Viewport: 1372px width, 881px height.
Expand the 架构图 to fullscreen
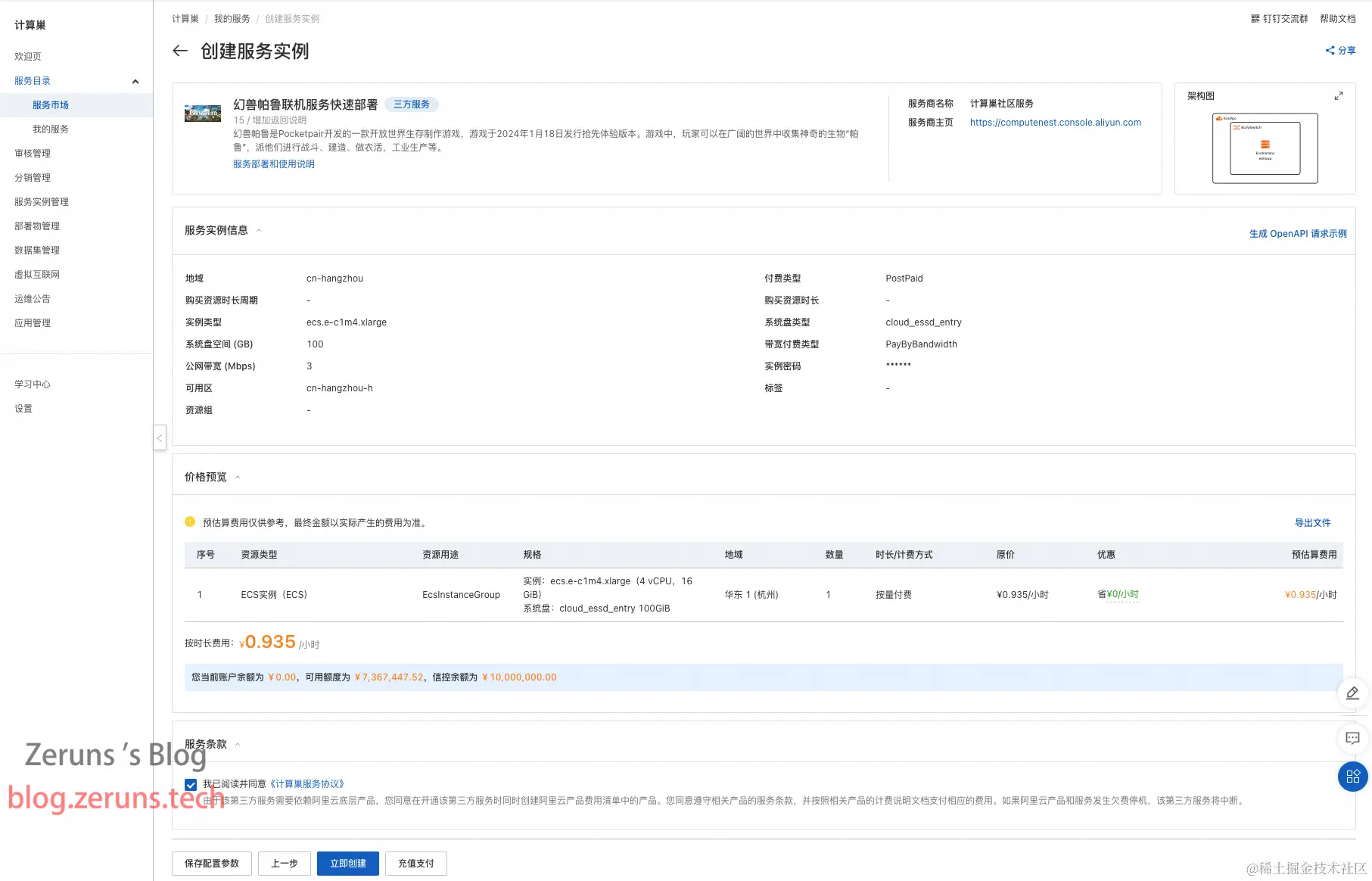click(1338, 96)
